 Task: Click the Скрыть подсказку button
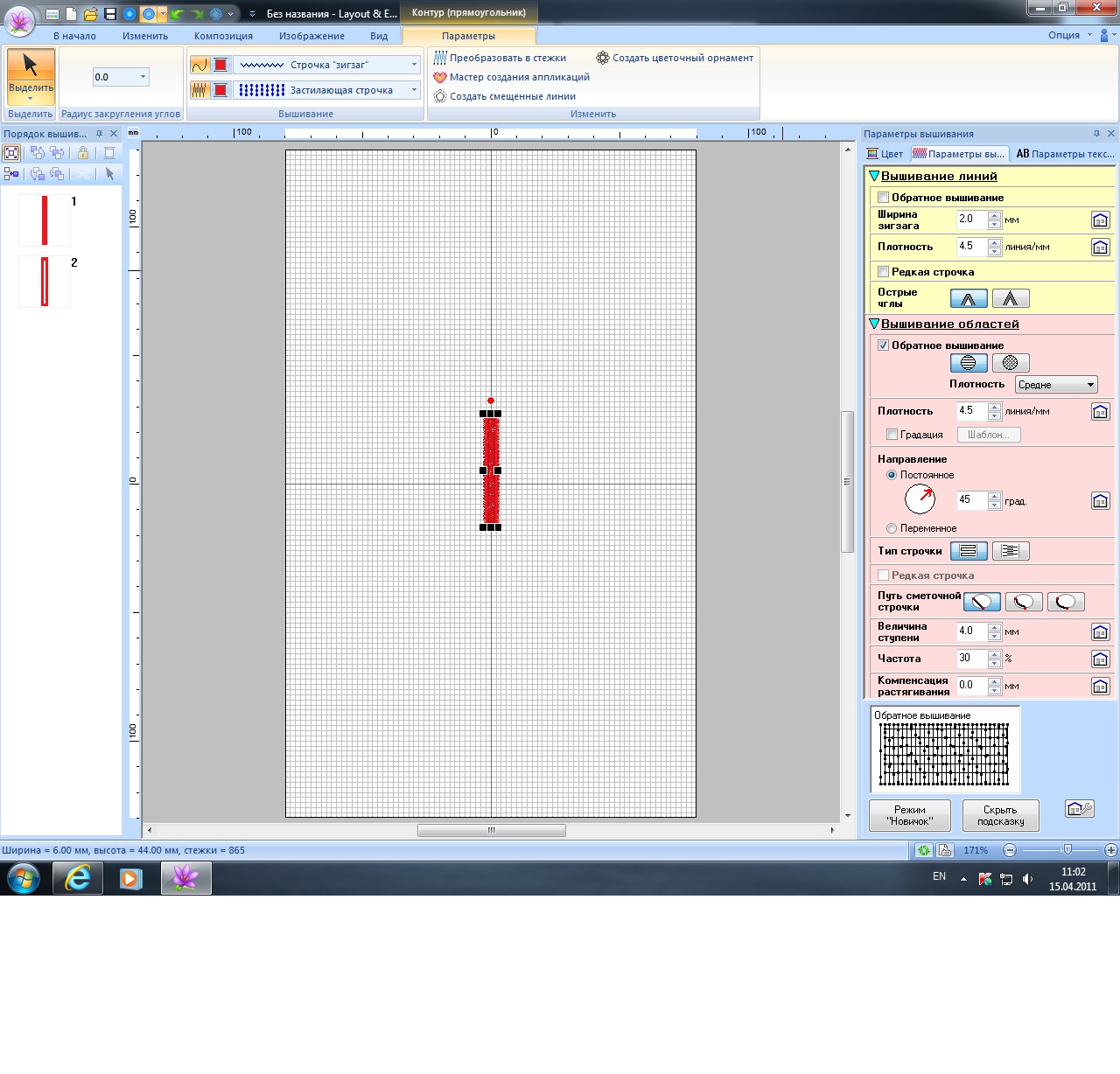point(999,815)
